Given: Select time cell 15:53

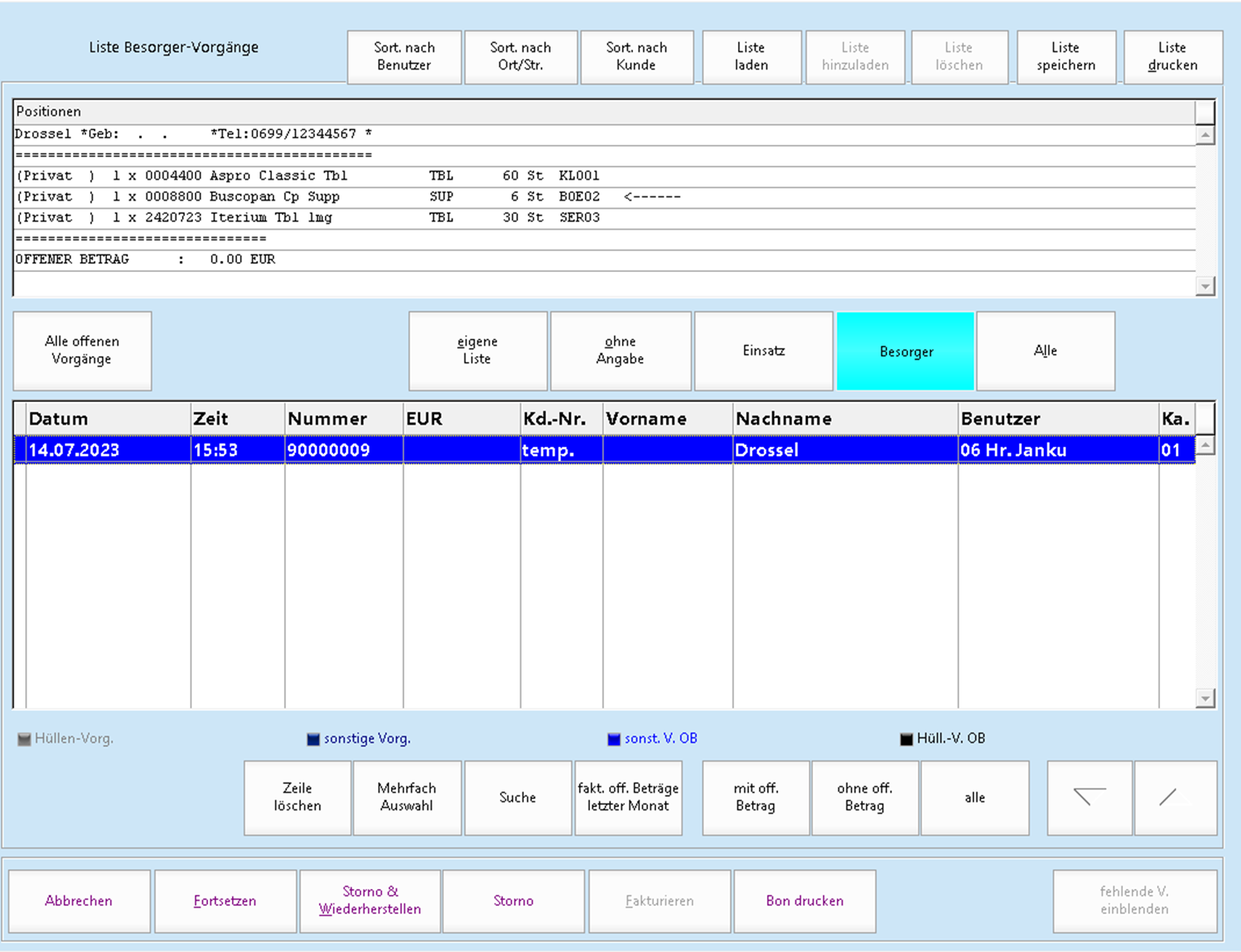Looking at the screenshot, I should point(238,450).
